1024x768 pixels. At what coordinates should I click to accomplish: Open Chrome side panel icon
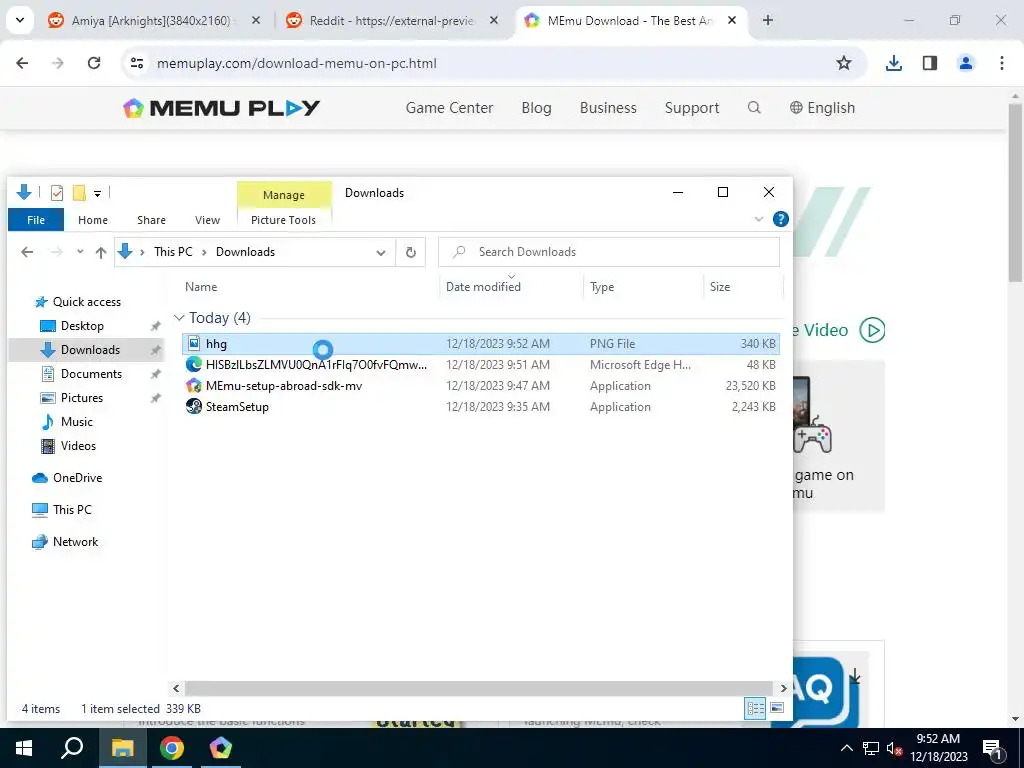(930, 63)
